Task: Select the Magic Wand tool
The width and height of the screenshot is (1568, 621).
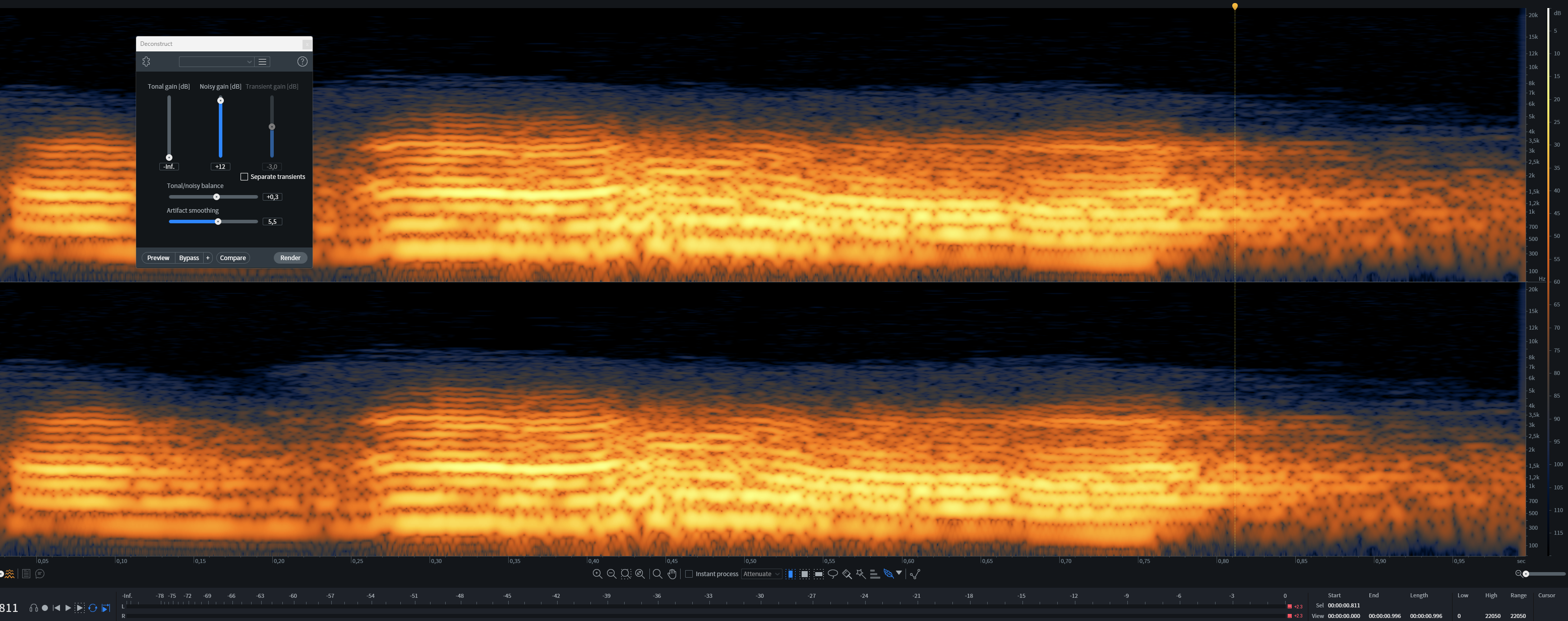Action: (861, 574)
